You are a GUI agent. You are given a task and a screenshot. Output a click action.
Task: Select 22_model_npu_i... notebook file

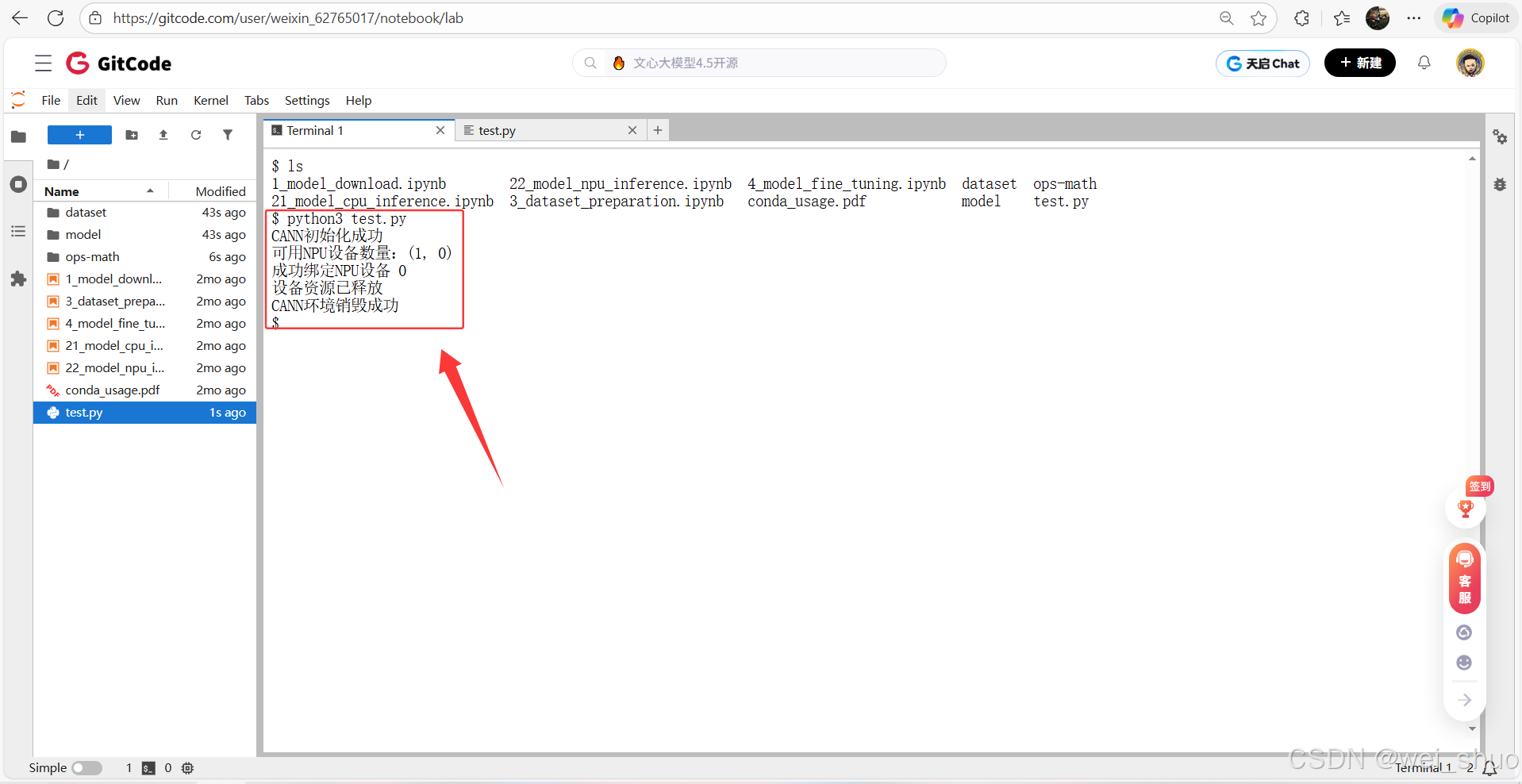[x=144, y=367]
